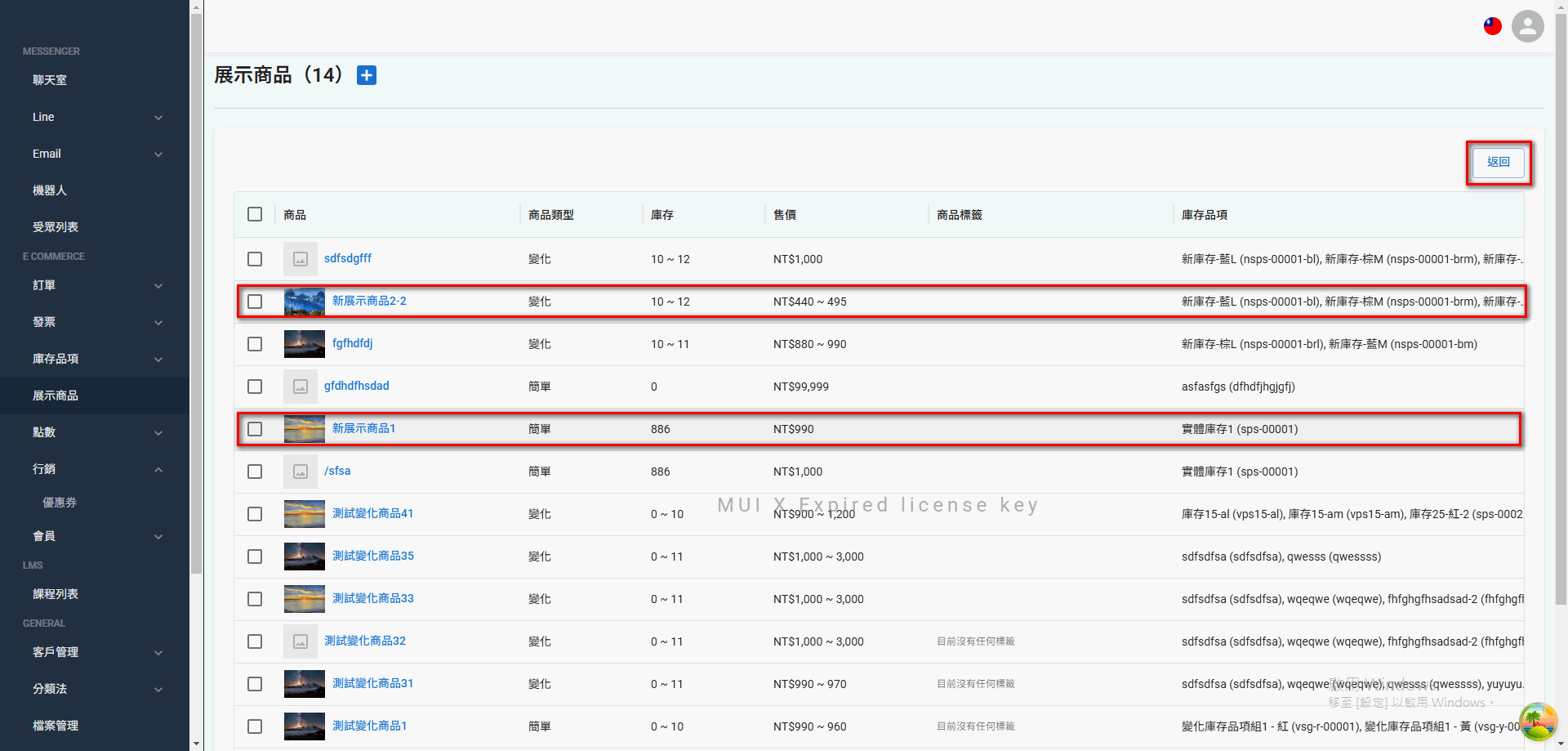Open the gfdhdfhsdad placeholder image icon
Viewport: 1568px width, 751px height.
(301, 387)
